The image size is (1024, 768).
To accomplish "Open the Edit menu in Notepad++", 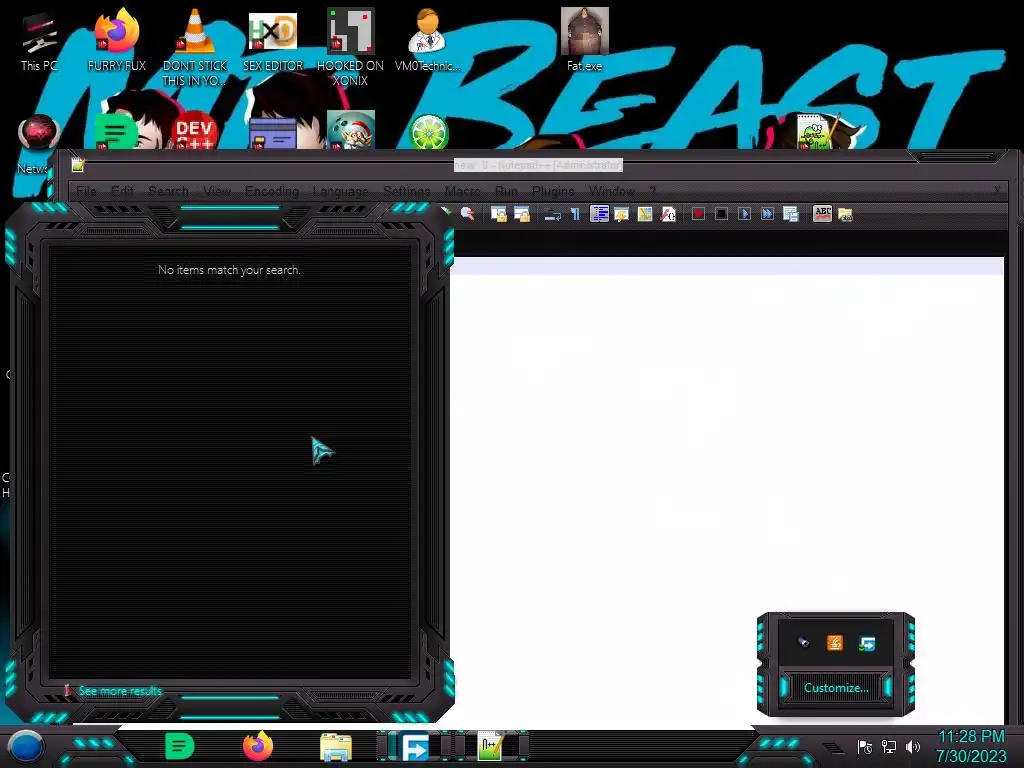I will [x=122, y=191].
